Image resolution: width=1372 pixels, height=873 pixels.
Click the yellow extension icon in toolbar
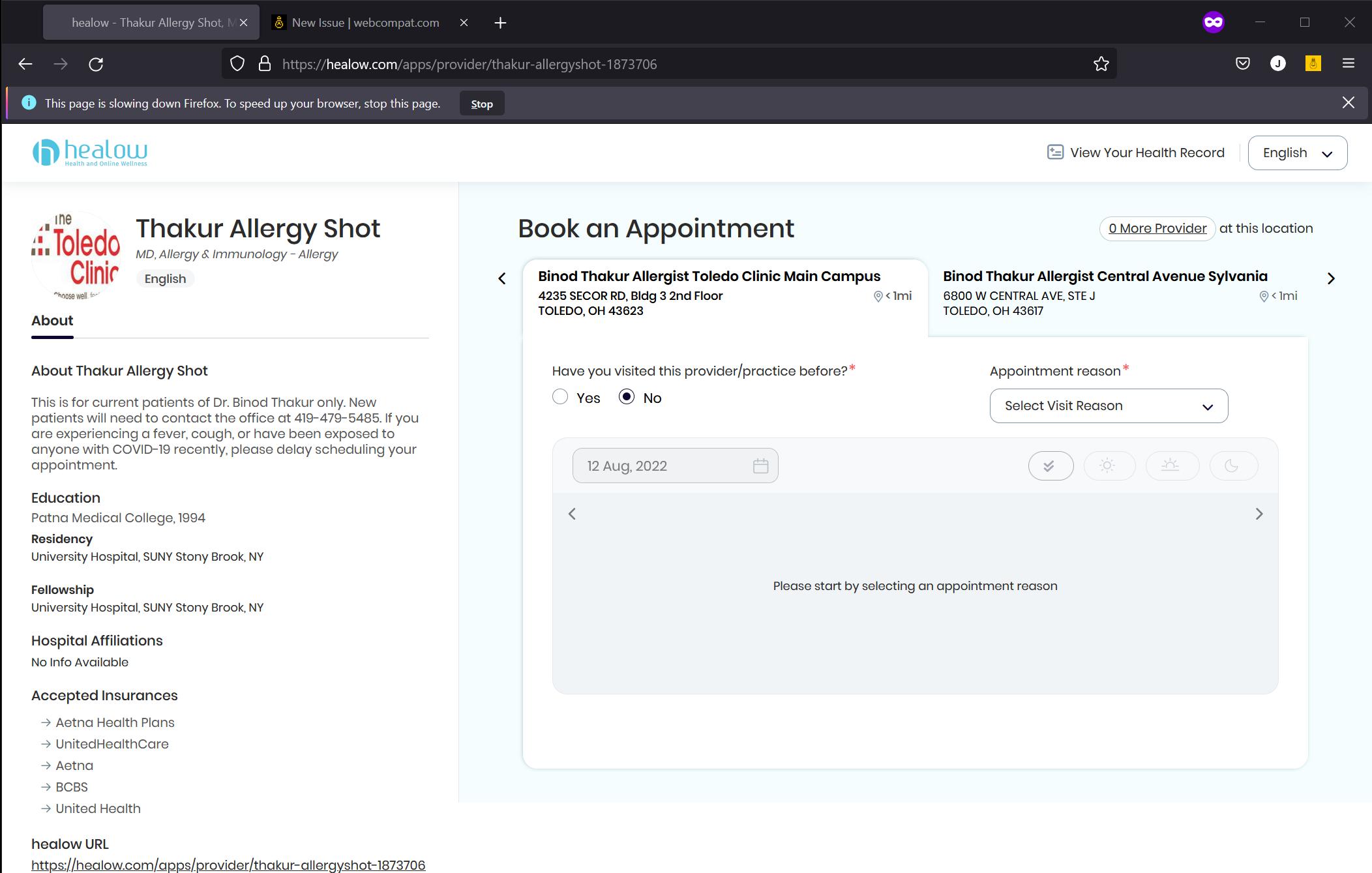pyautogui.click(x=1313, y=63)
